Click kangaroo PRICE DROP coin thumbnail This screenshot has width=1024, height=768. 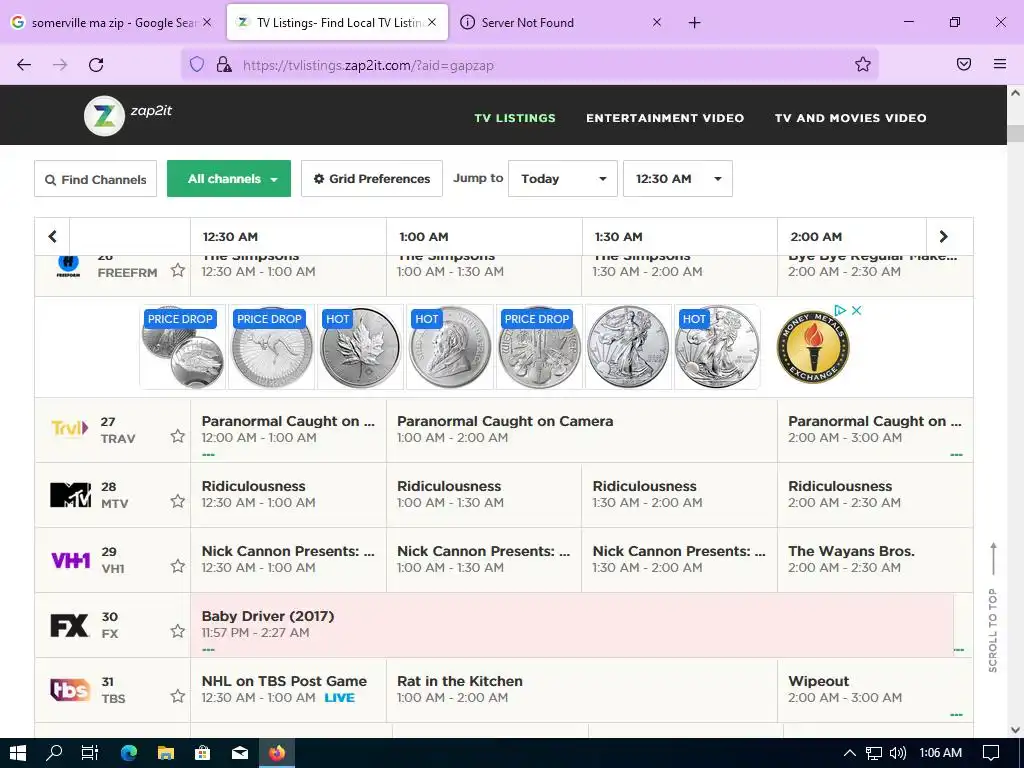coord(272,347)
